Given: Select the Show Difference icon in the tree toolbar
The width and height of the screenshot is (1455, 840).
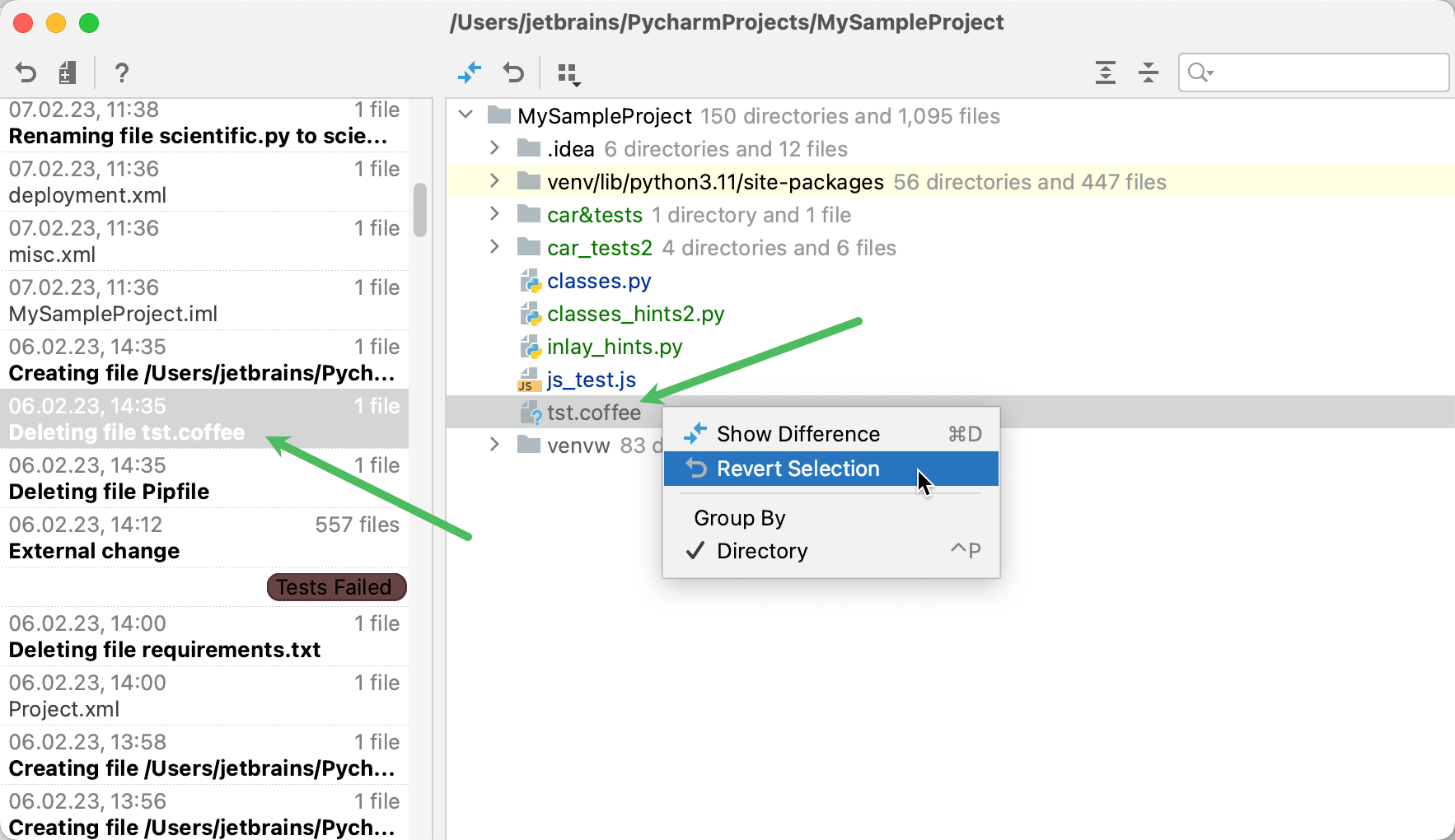Looking at the screenshot, I should [470, 72].
